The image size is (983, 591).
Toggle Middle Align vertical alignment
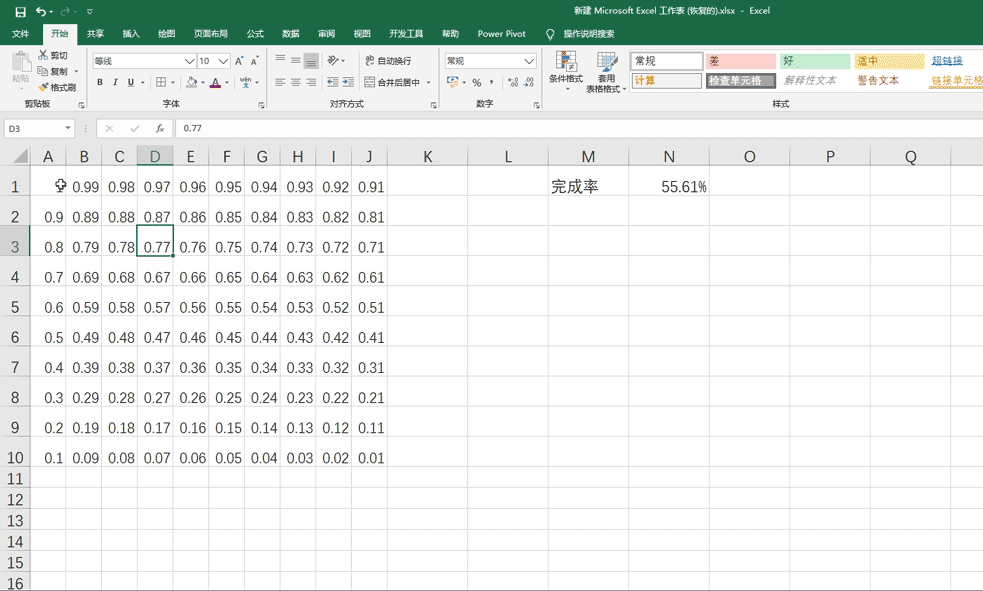(295, 60)
